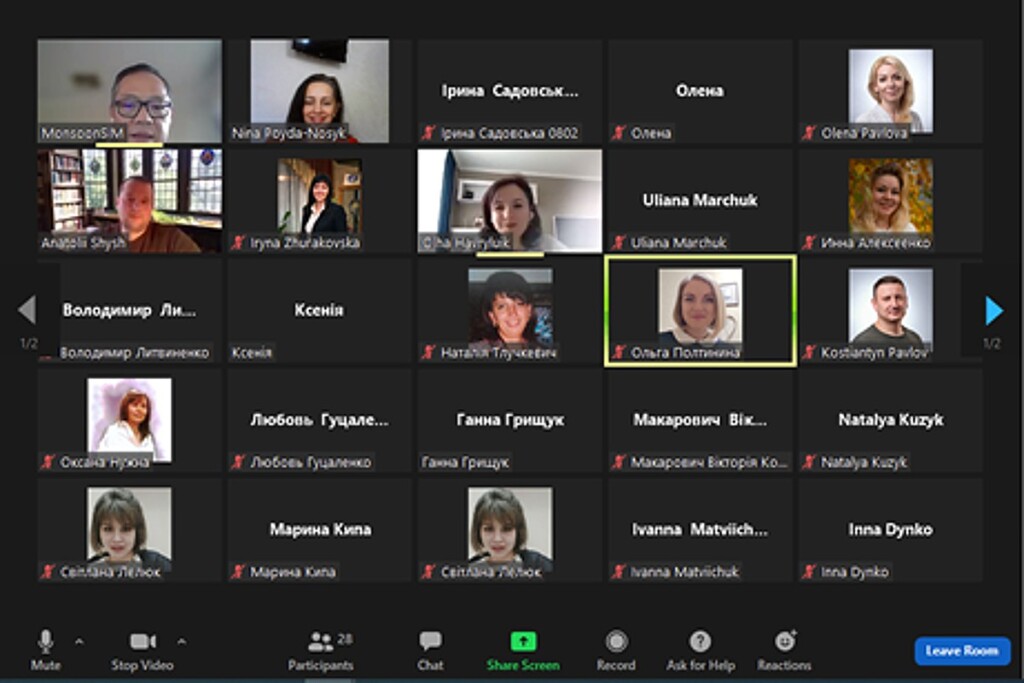This screenshot has width=1024, height=683.
Task: Expand video options arrow next to Stop Video
Action: 181,641
